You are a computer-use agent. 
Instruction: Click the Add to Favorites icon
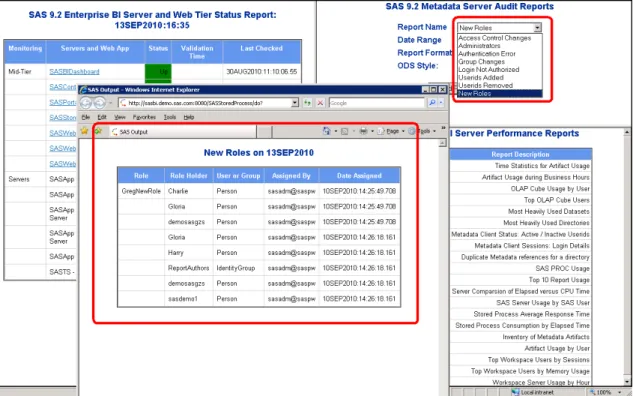pos(98,131)
